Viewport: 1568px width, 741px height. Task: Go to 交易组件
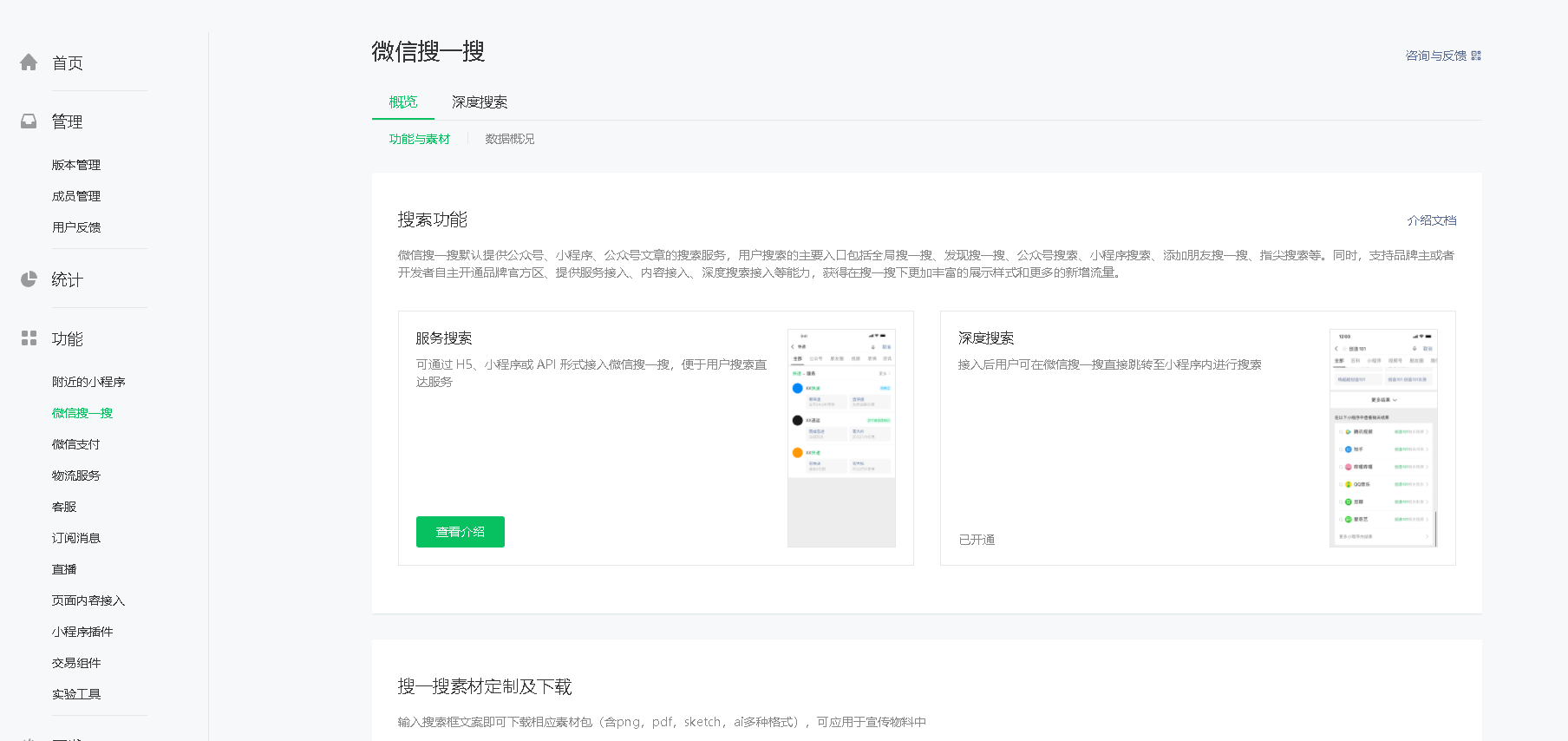(x=76, y=663)
